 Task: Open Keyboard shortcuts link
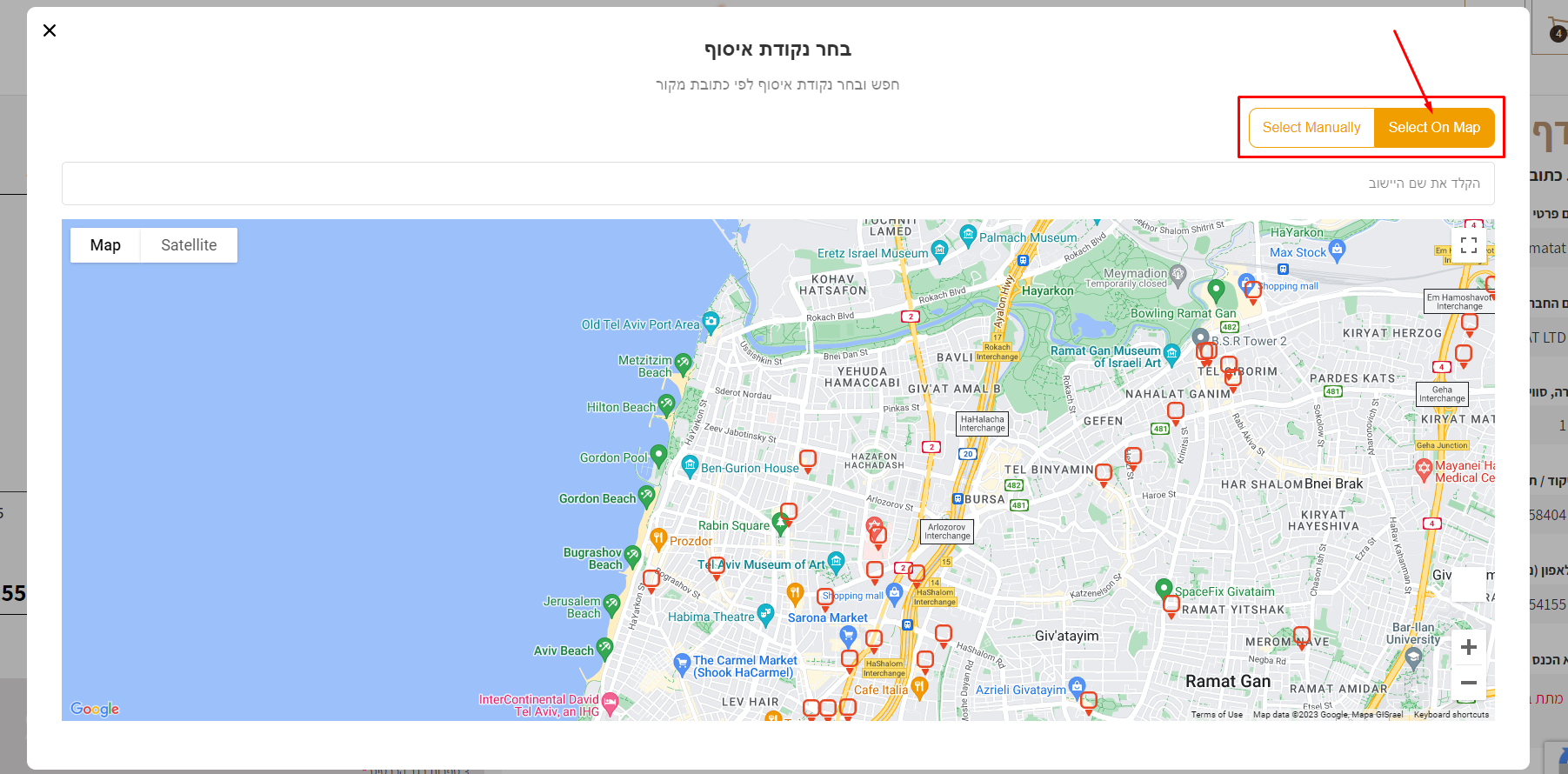click(1451, 715)
